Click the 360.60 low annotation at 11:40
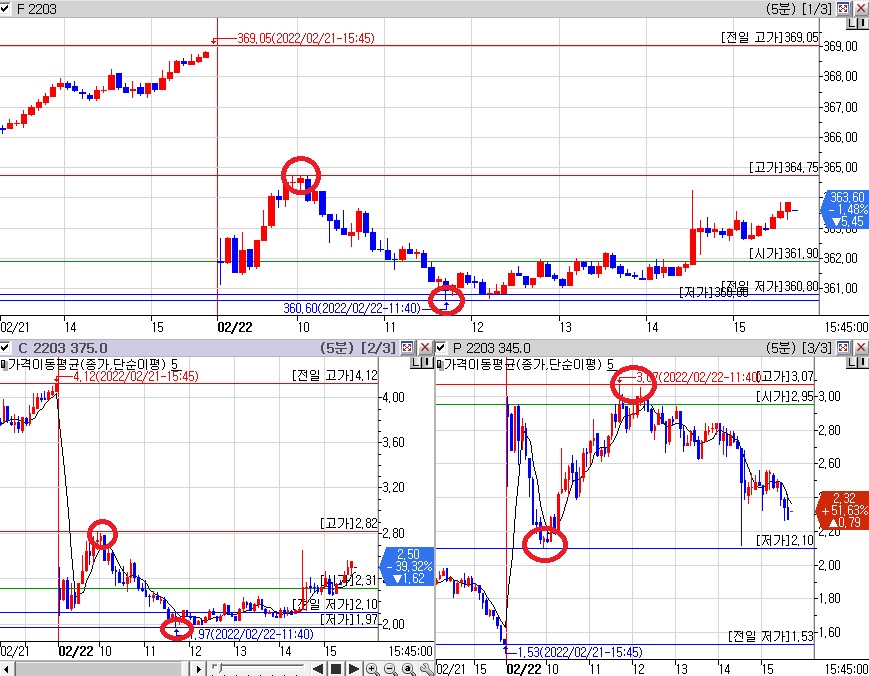 352,308
